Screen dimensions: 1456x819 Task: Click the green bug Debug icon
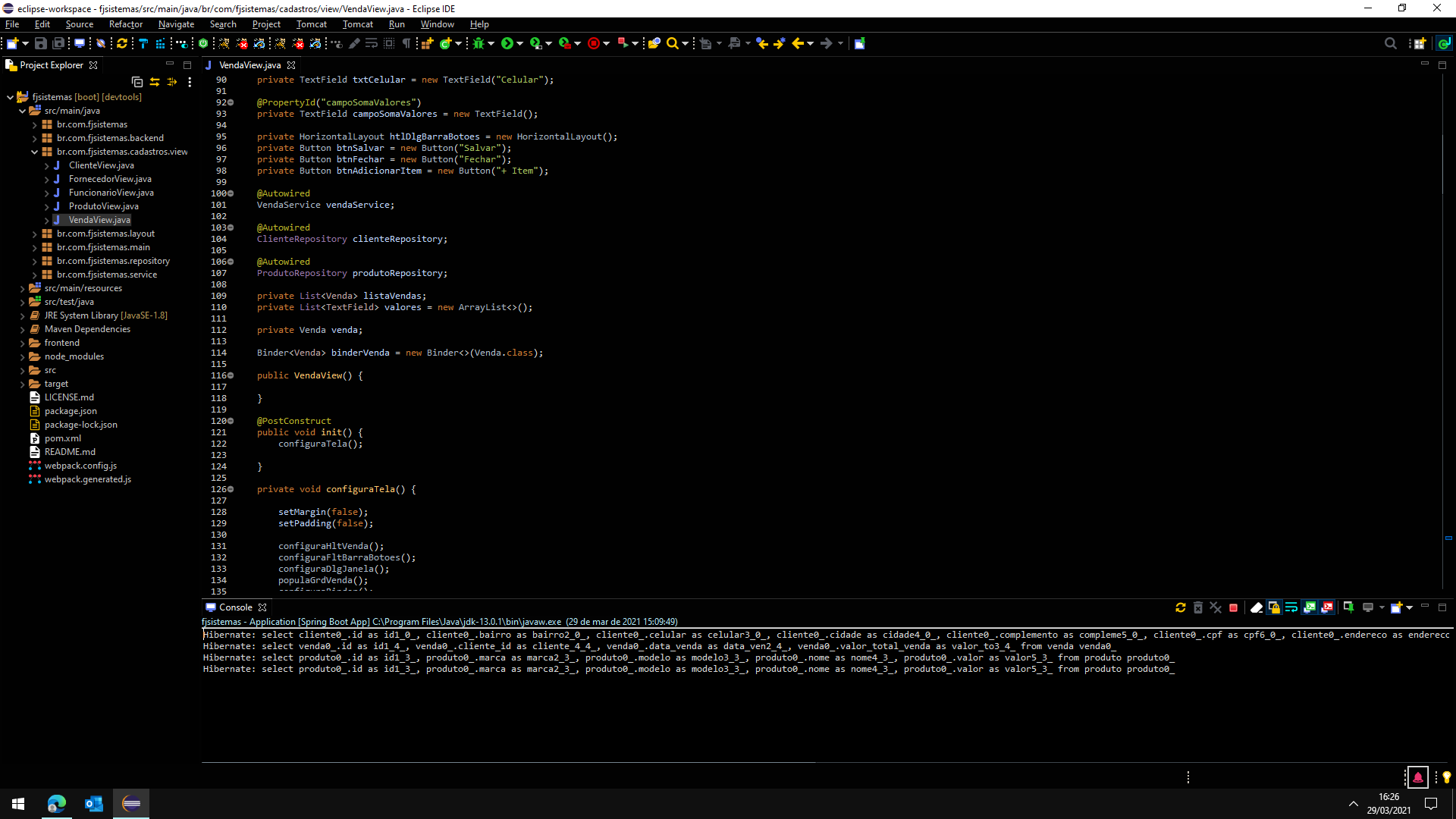[x=479, y=43]
